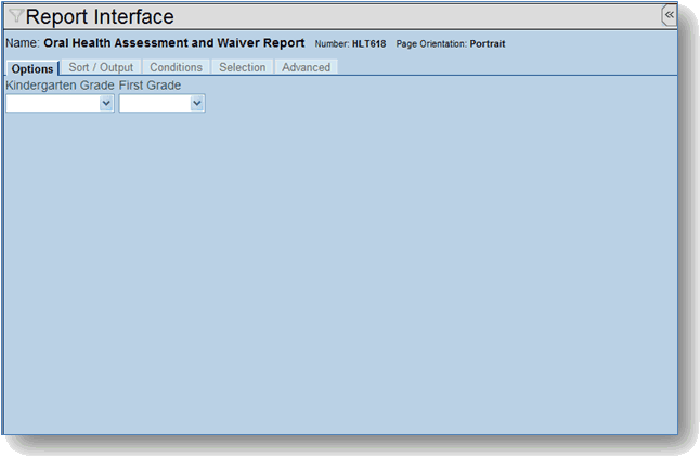Click the filter funnel icon beside Report Interface
This screenshot has width=700, height=457.
[16, 16]
